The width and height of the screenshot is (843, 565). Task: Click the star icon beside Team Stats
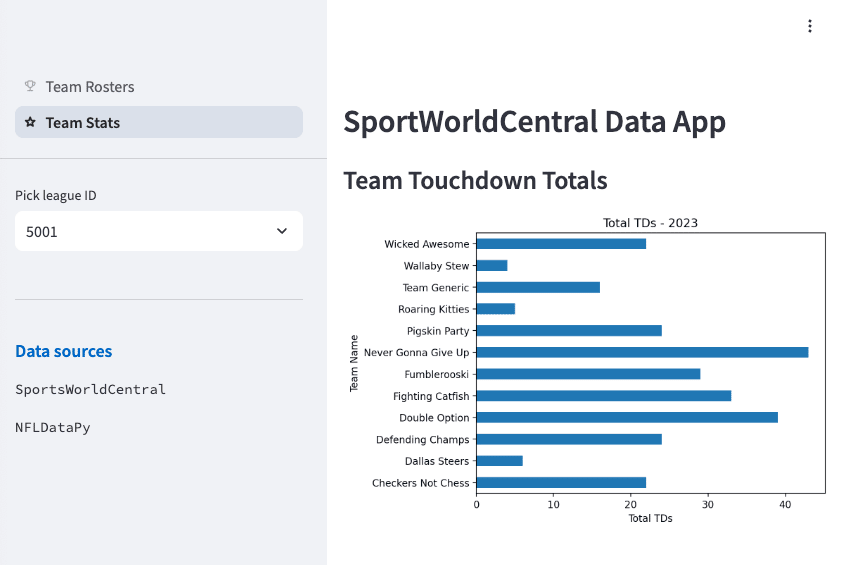[30, 122]
